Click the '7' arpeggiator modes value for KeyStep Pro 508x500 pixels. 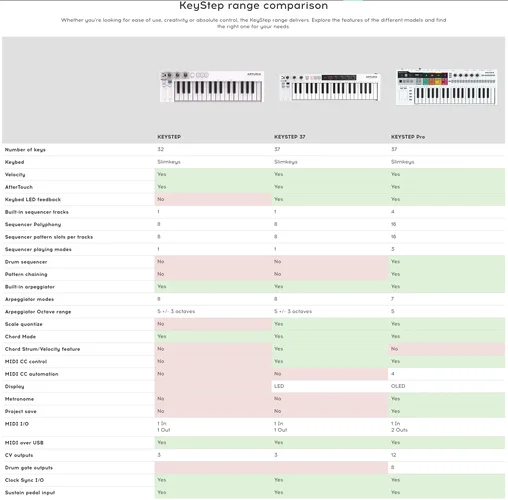click(x=392, y=299)
